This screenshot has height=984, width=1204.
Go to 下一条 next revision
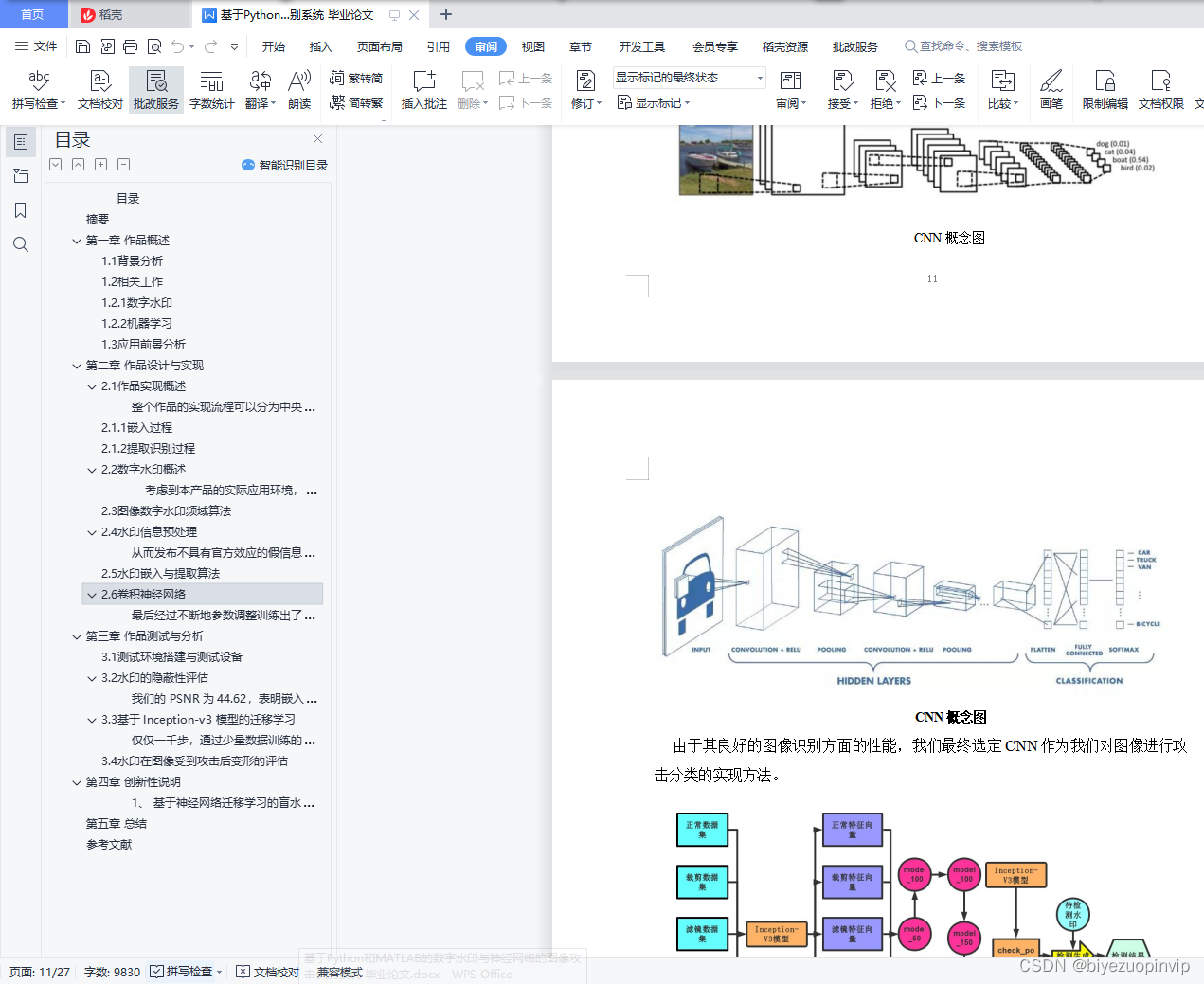point(939,103)
